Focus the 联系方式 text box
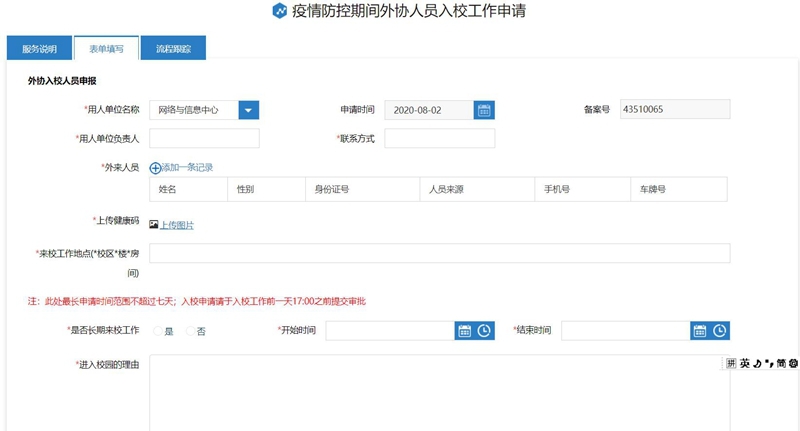The image size is (800, 431). (x=439, y=139)
